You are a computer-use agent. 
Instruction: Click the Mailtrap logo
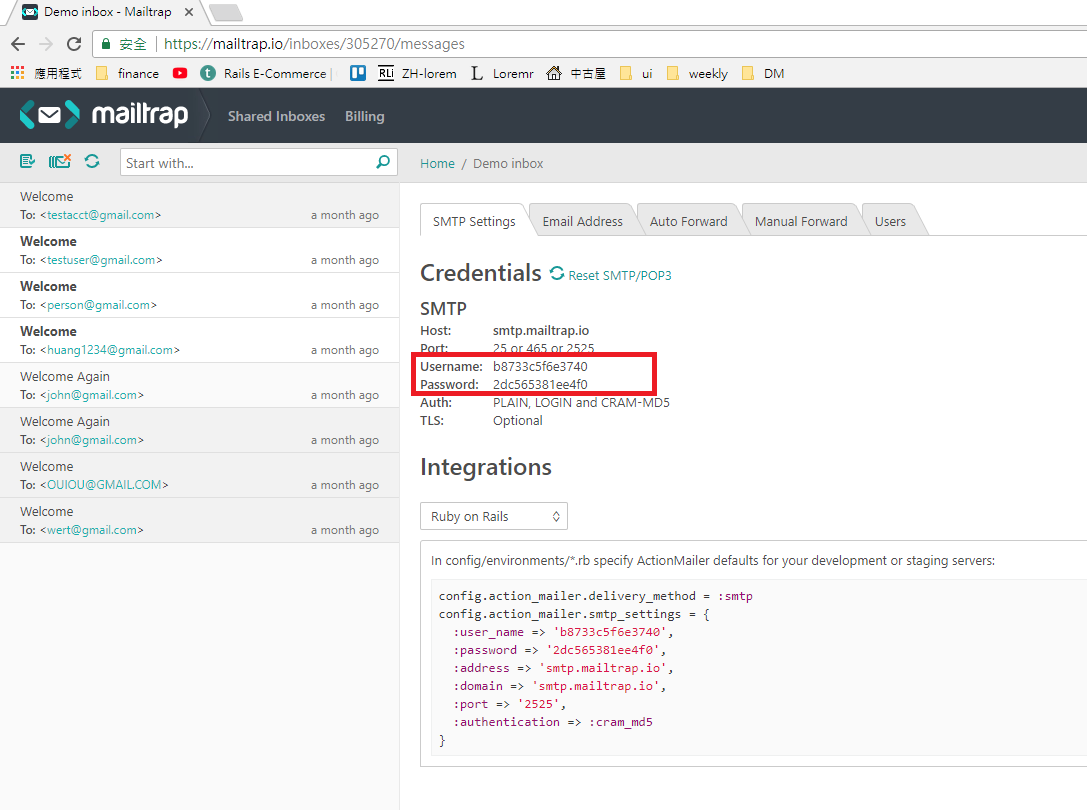point(104,114)
